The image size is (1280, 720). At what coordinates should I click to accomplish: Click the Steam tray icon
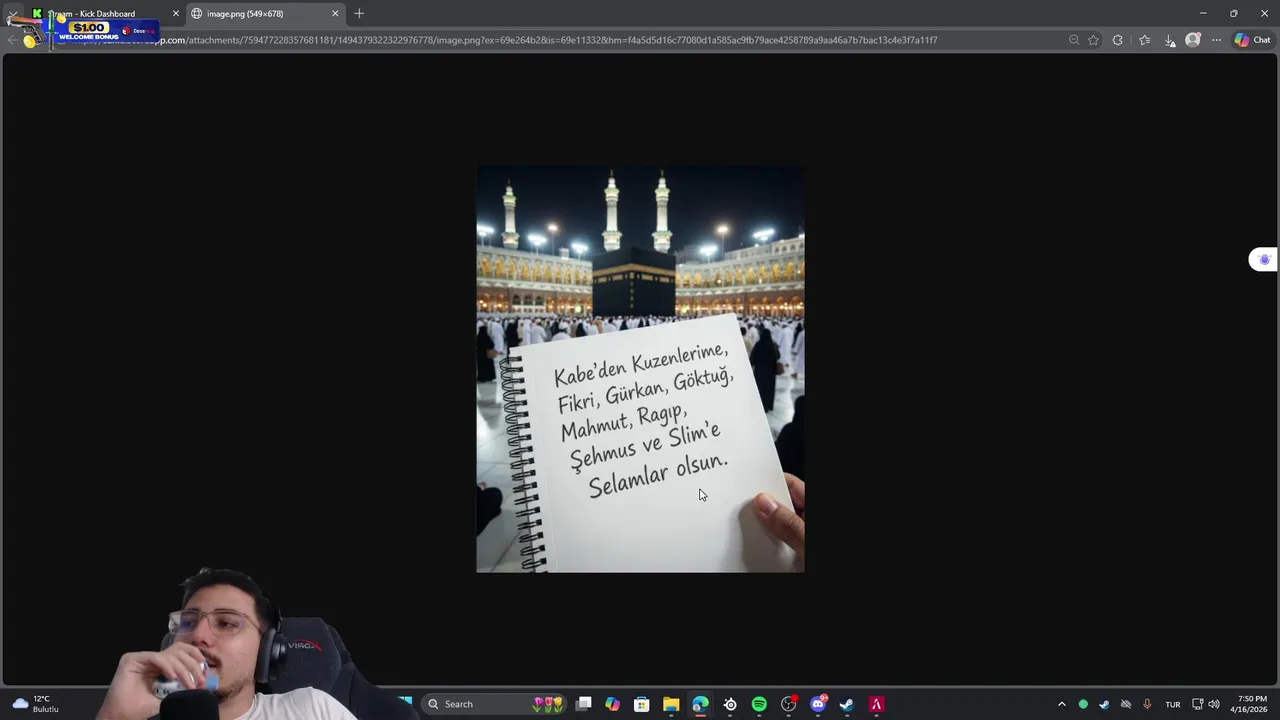click(1104, 704)
